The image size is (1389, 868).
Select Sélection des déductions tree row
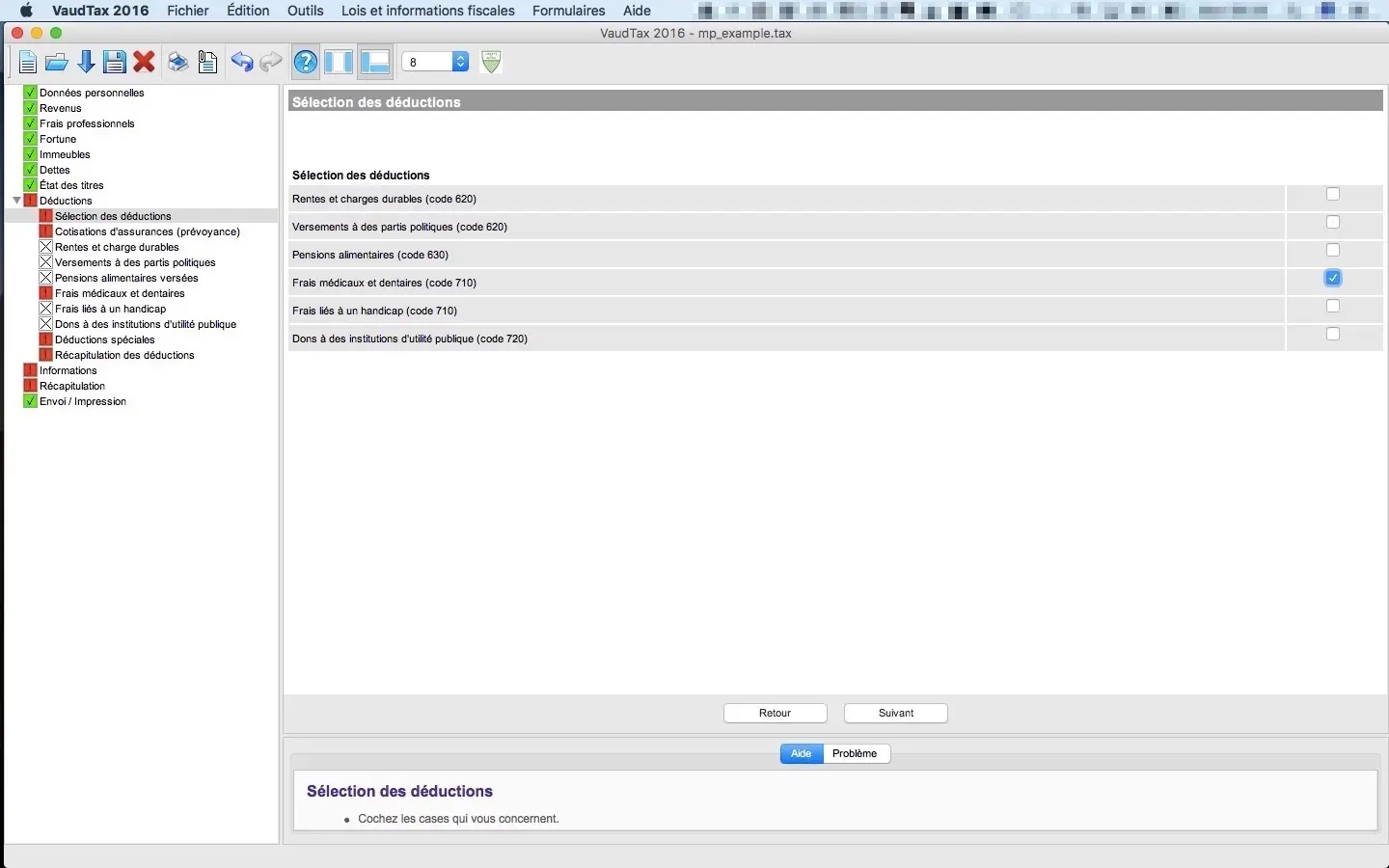pos(113,216)
